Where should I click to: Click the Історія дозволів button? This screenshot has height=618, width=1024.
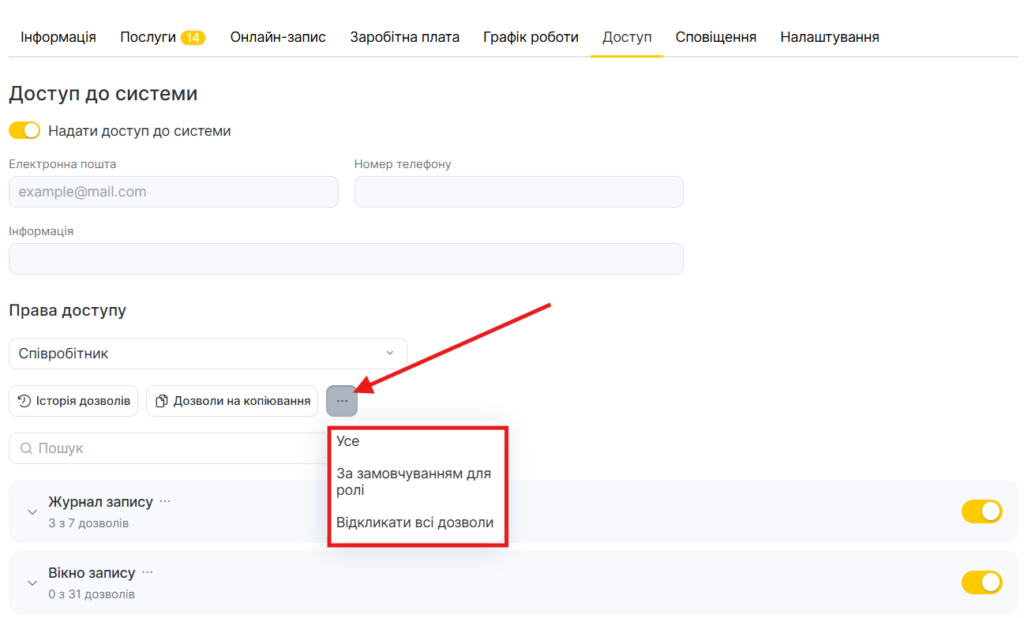click(x=74, y=401)
